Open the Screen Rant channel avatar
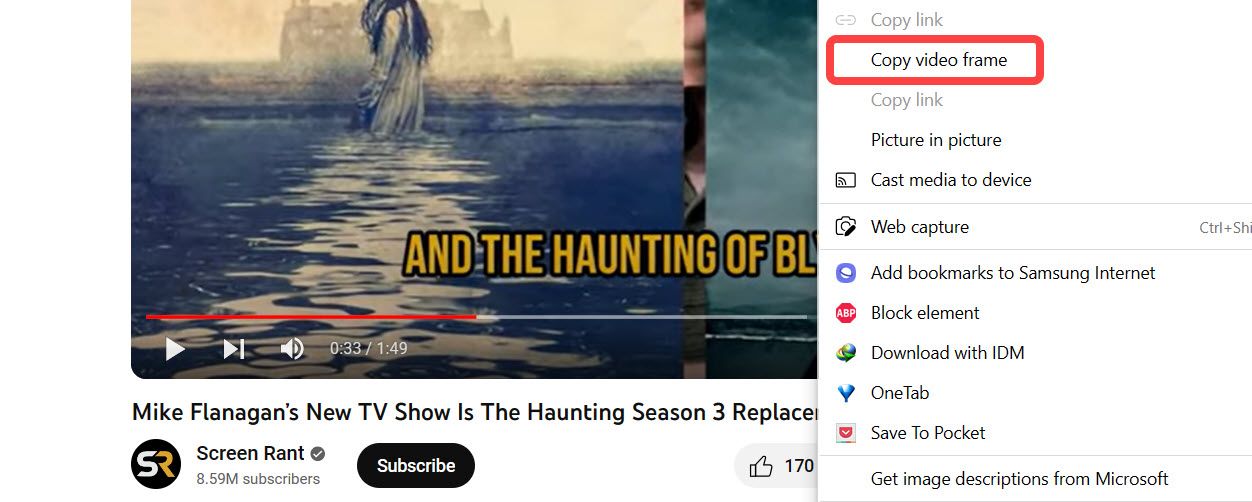The width and height of the screenshot is (1252, 502). pos(156,465)
